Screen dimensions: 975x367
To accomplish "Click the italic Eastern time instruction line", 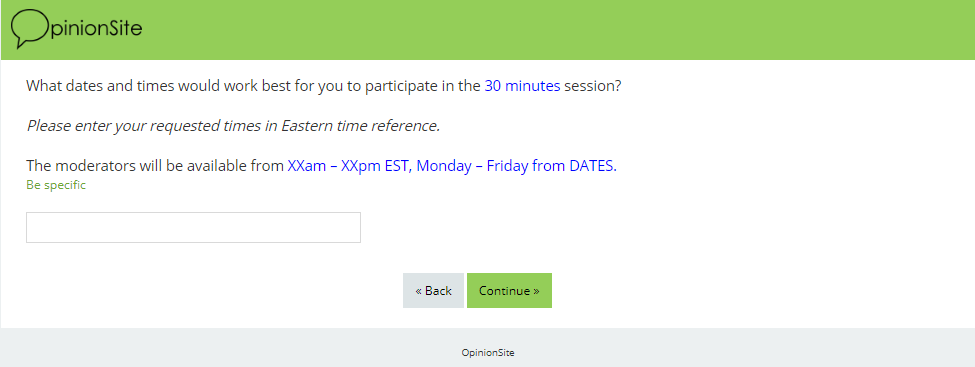I will [x=233, y=126].
